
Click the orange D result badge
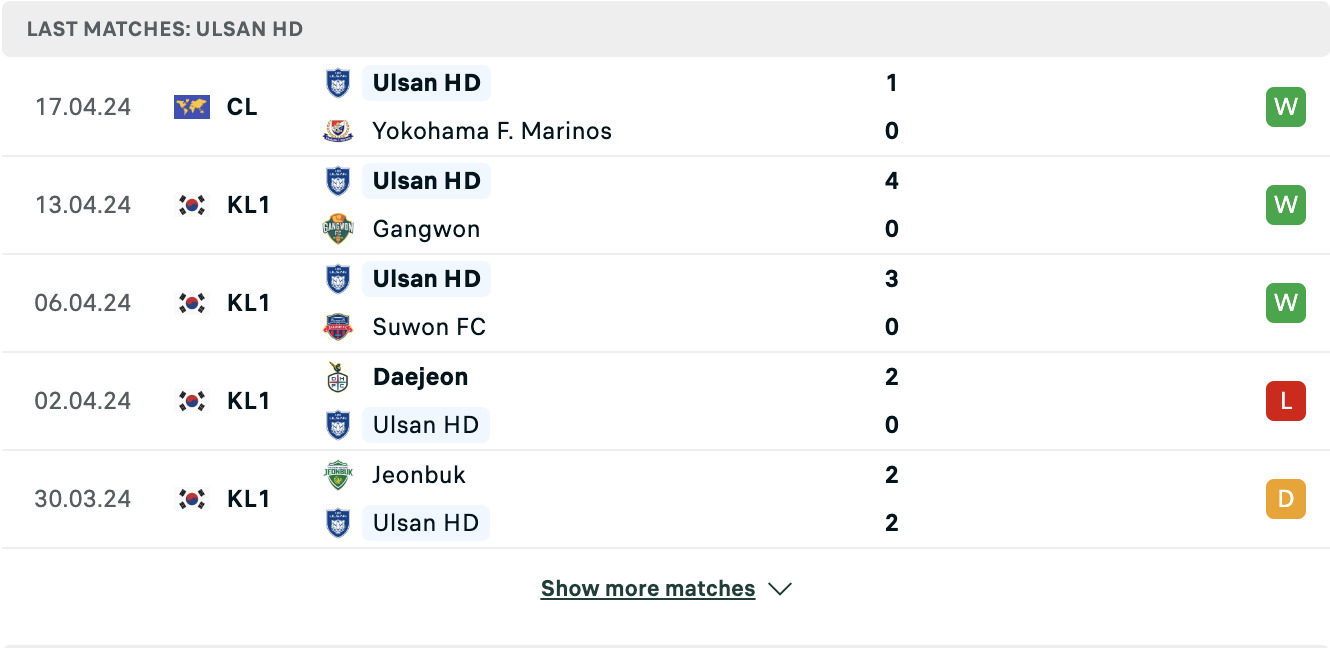tap(1286, 499)
